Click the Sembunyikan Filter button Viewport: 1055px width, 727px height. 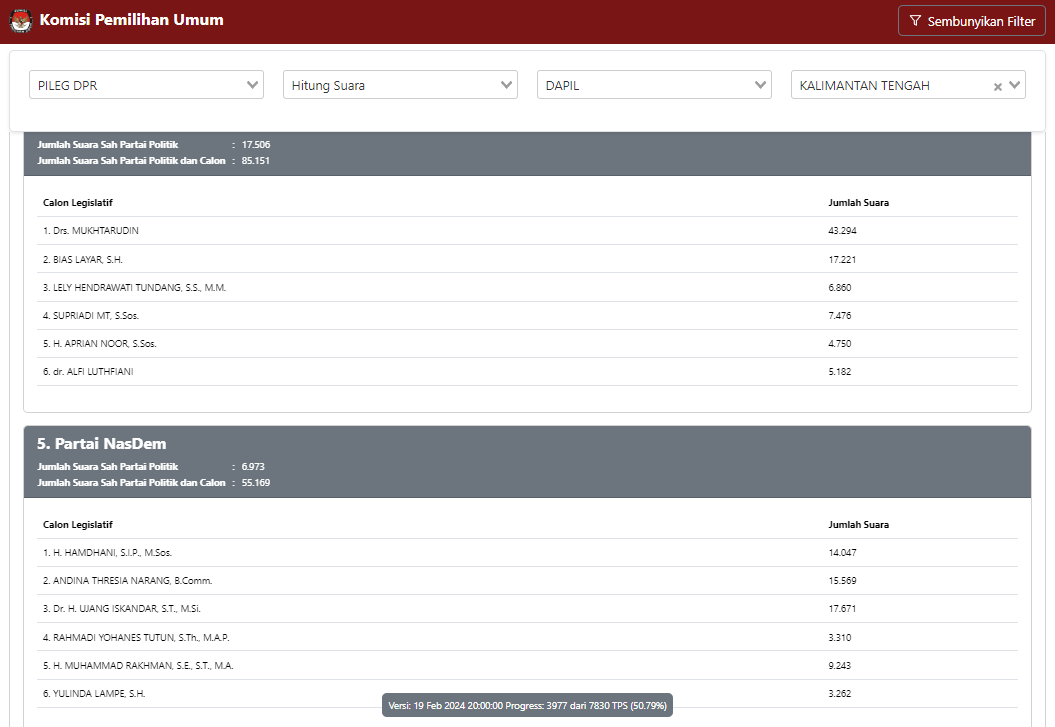point(971,21)
